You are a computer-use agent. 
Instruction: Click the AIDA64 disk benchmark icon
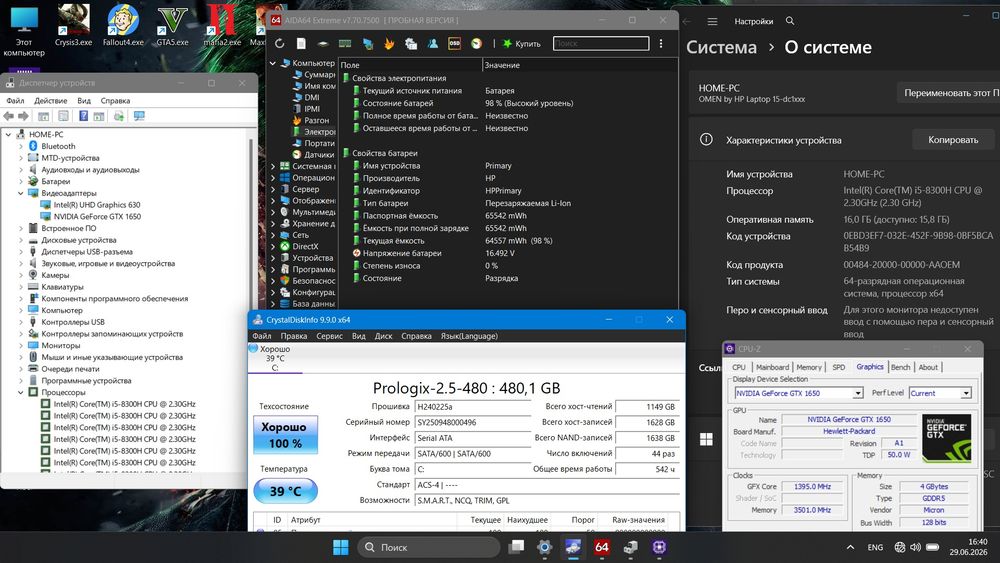tap(323, 43)
